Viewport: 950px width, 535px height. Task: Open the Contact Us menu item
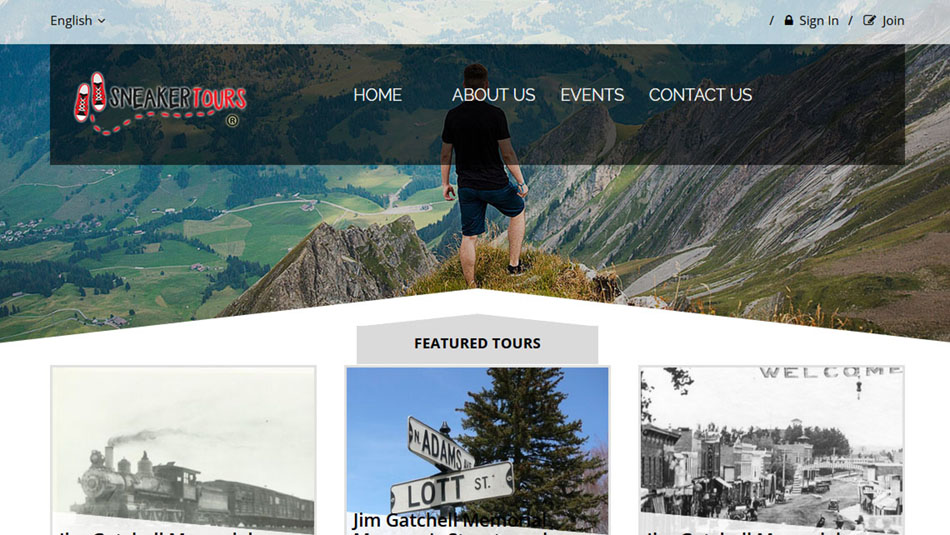[x=700, y=95]
